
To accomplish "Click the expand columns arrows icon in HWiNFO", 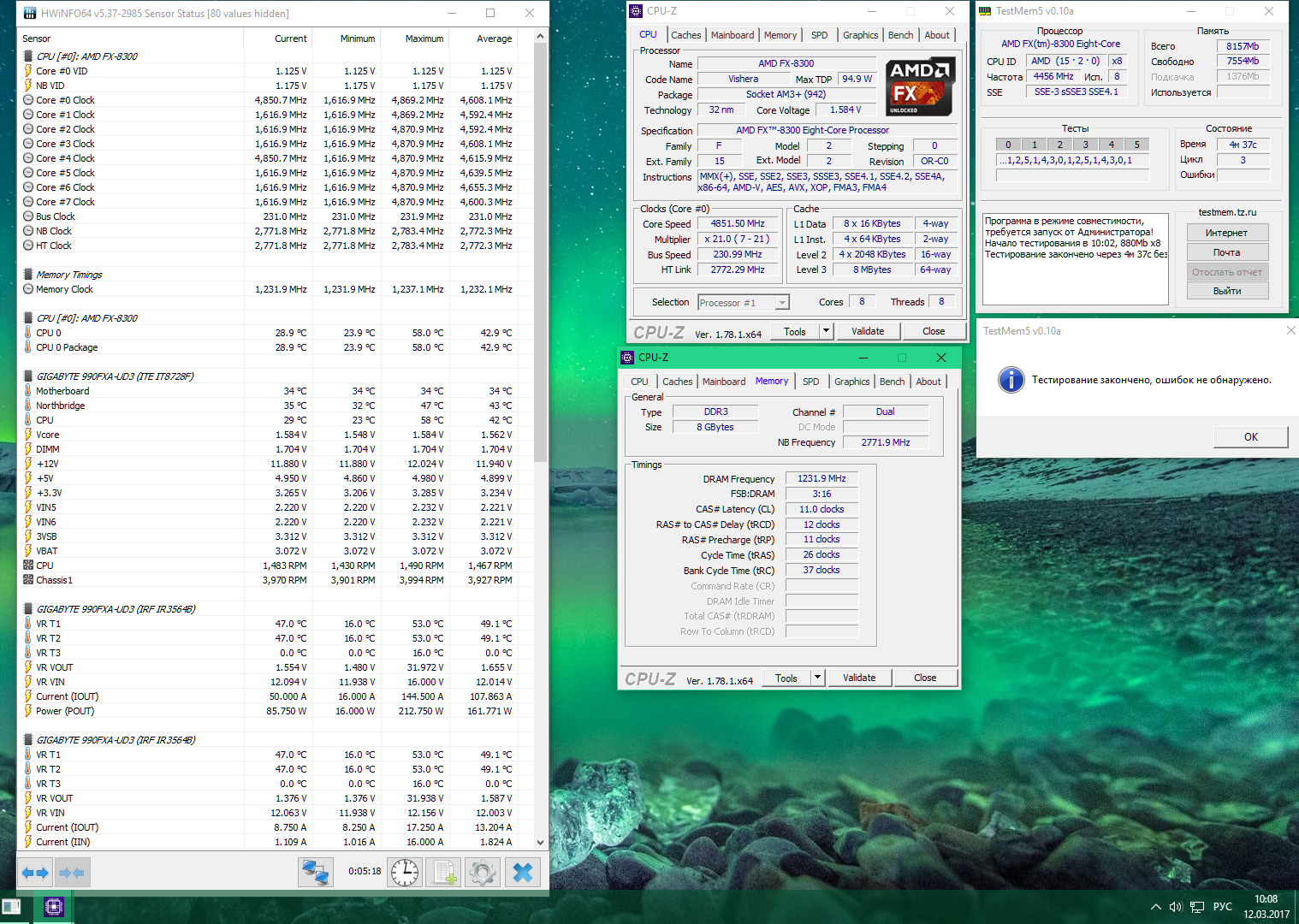I will point(35,873).
